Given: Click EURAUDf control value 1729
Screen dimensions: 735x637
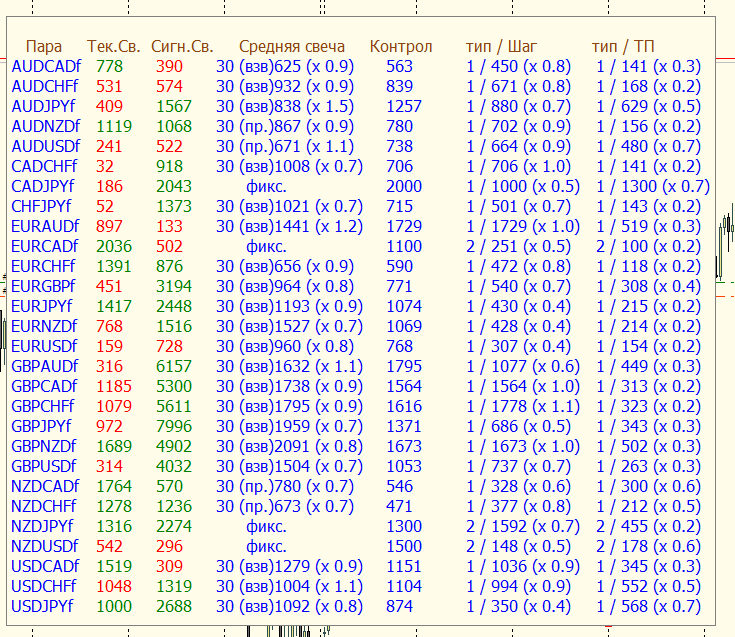Looking at the screenshot, I should [x=404, y=226].
